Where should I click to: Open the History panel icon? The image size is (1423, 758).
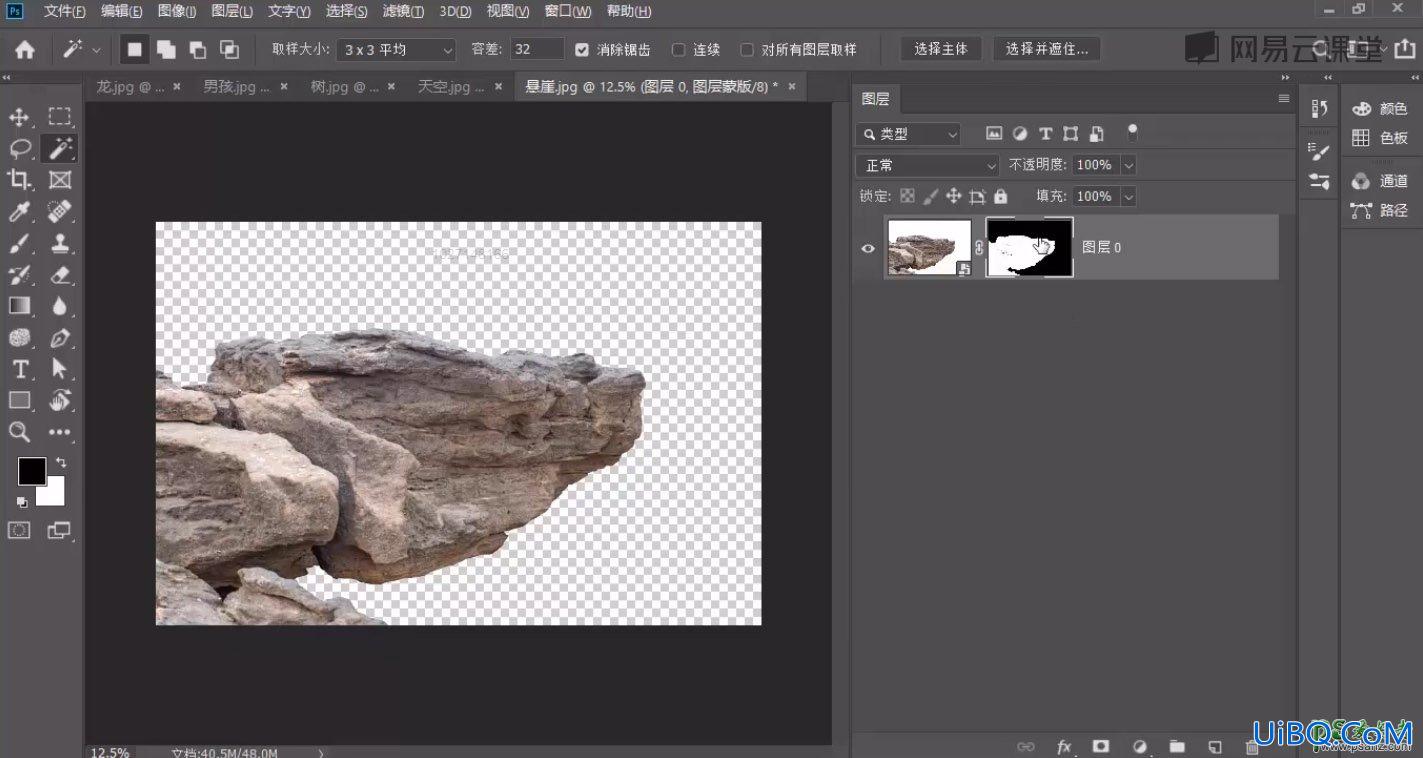point(1319,109)
